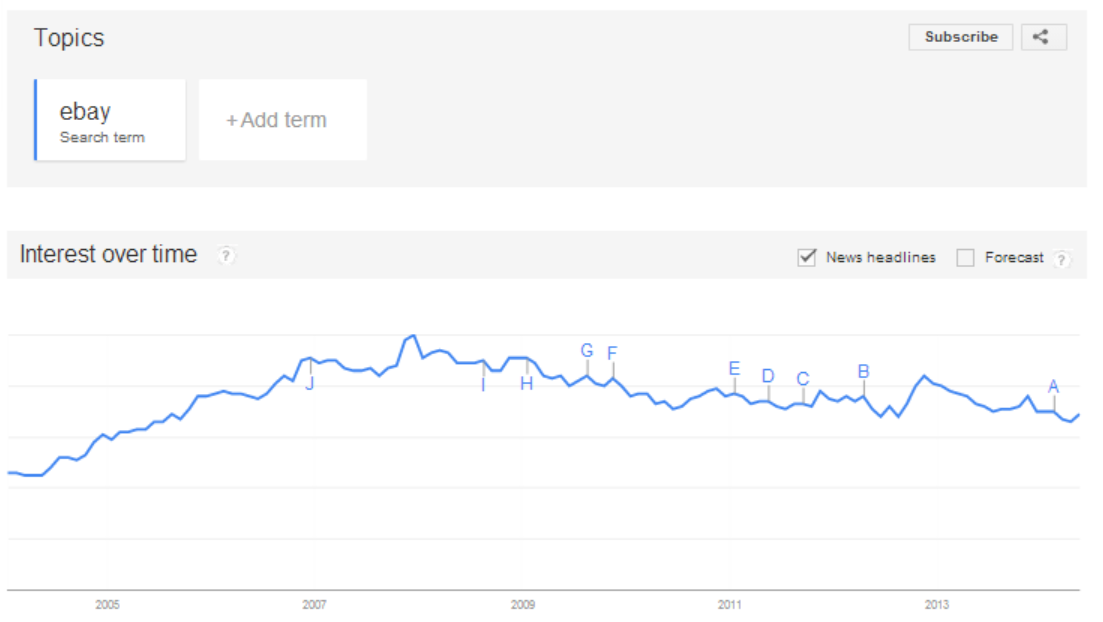Viewport: 1103px width, 622px height.
Task: Open the Interest over time help icon
Action: (226, 255)
